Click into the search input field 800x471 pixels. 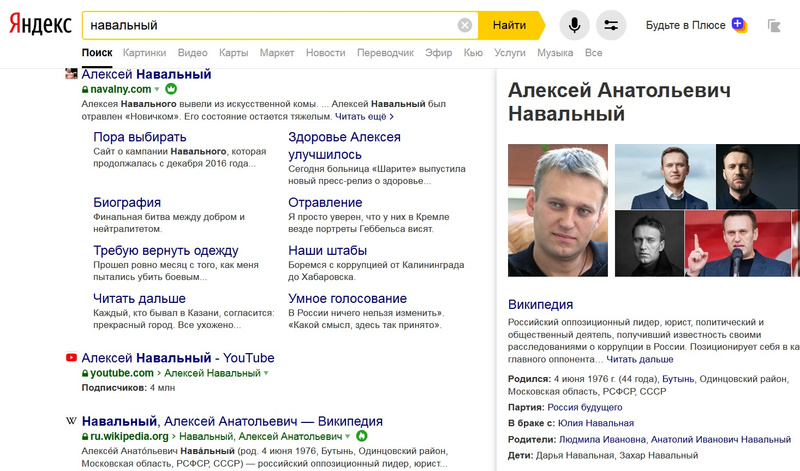coord(270,25)
